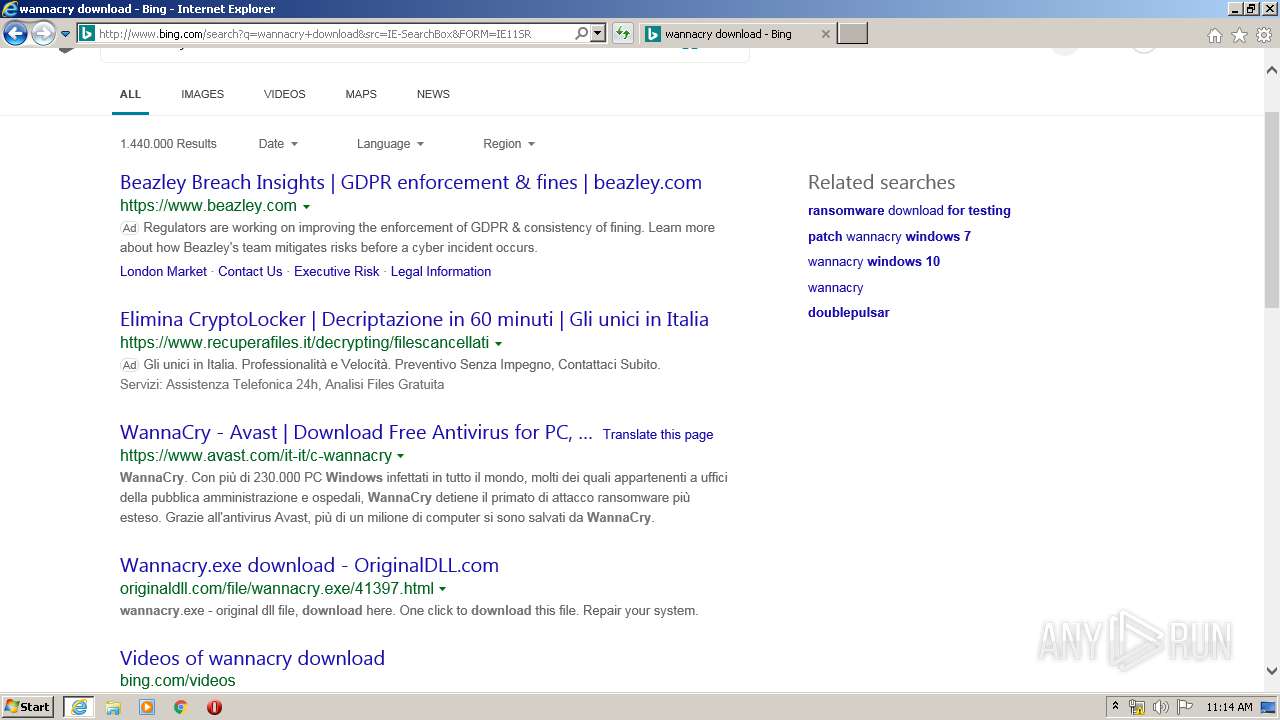The image size is (1280, 720).
Task: Close the wannacry download - Bing tab
Action: (x=825, y=34)
